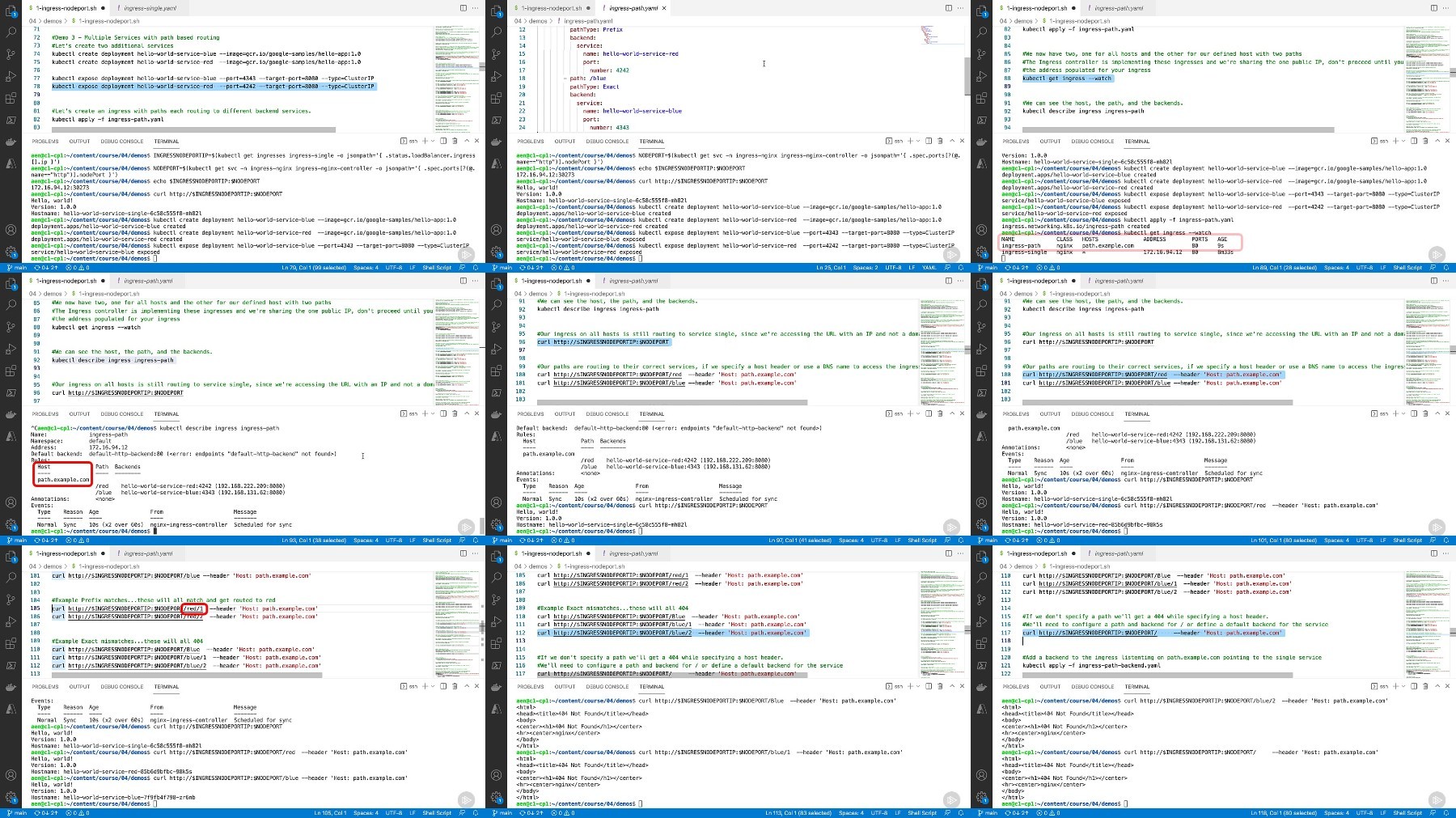Click the YAML language mode in status bar
The width and height of the screenshot is (1456, 818).
click(929, 268)
